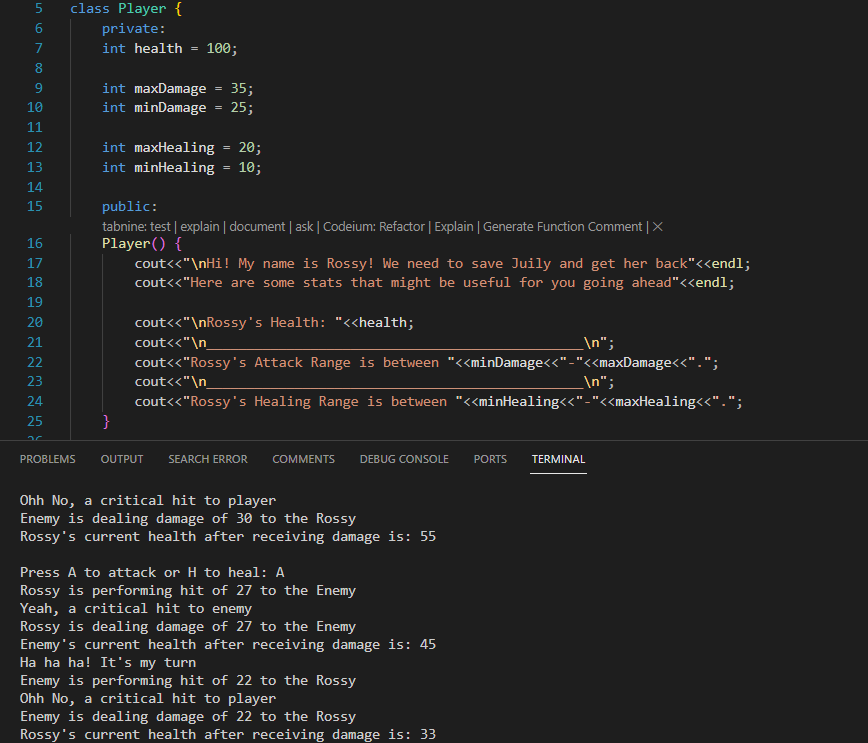Click the 'private:' access specifier
Screen dimensions: 868x743
point(133,28)
